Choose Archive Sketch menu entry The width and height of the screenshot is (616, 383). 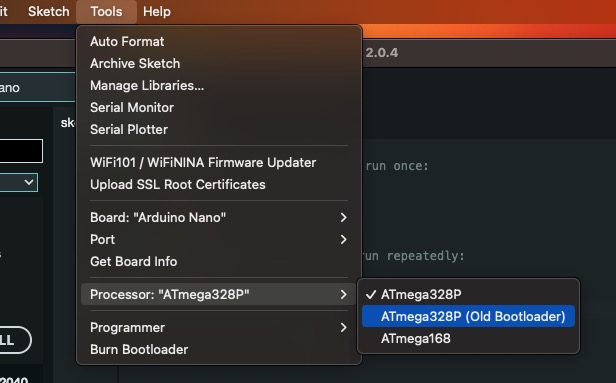pos(219,64)
